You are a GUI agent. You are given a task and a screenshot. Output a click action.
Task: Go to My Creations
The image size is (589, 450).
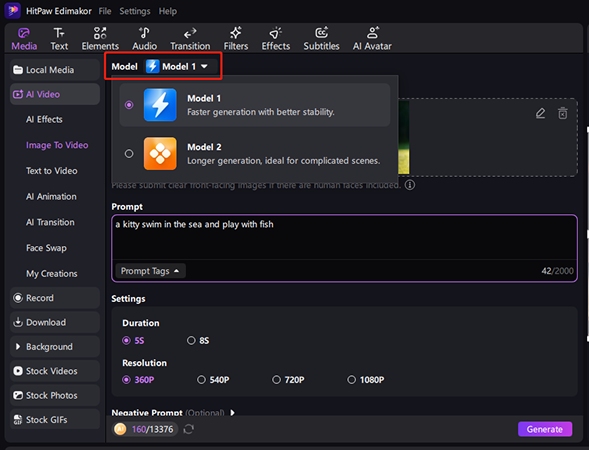51,273
